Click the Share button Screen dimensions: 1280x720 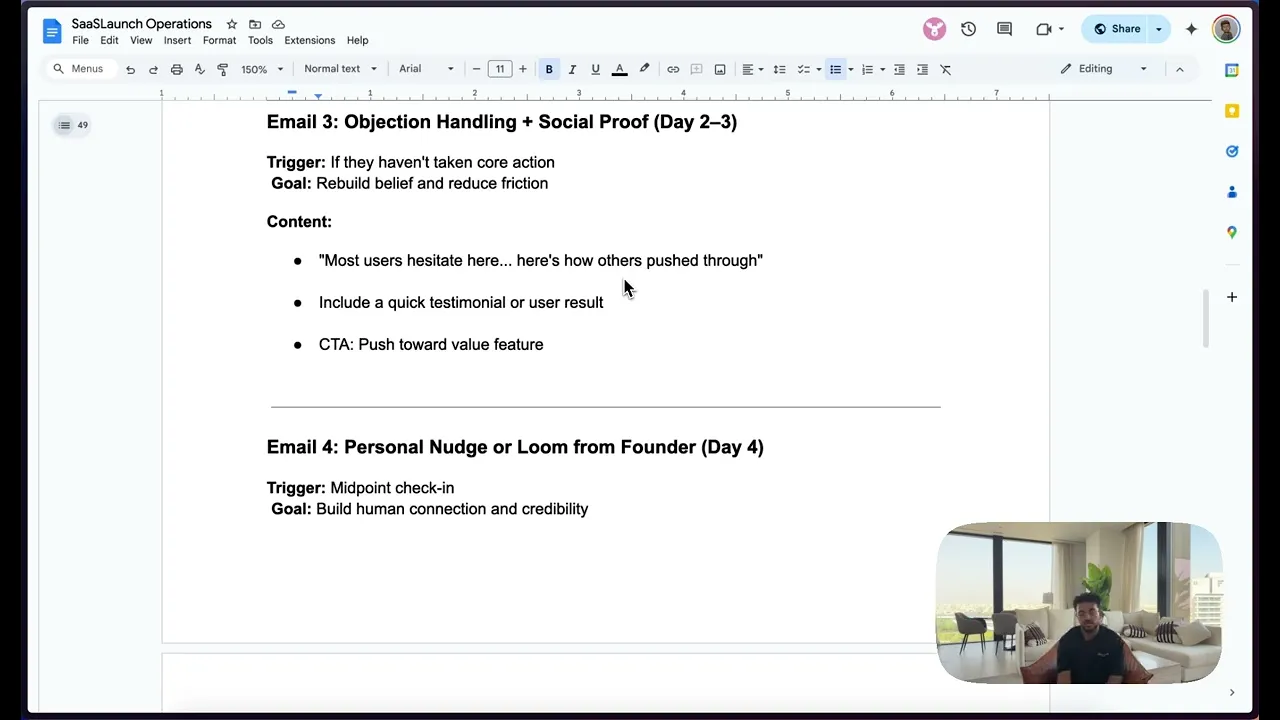pos(1118,29)
